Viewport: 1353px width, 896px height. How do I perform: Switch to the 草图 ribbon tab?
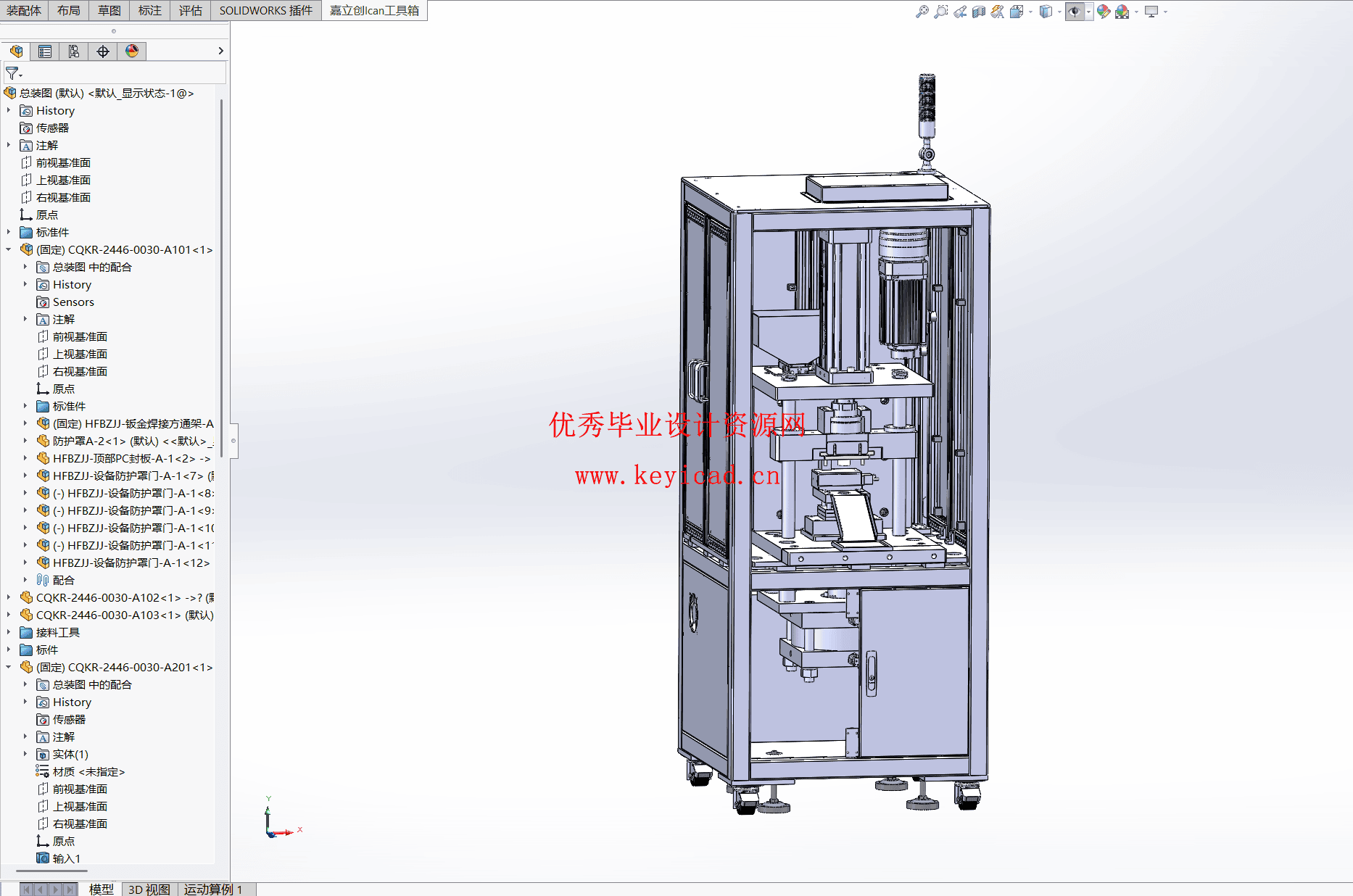click(109, 10)
